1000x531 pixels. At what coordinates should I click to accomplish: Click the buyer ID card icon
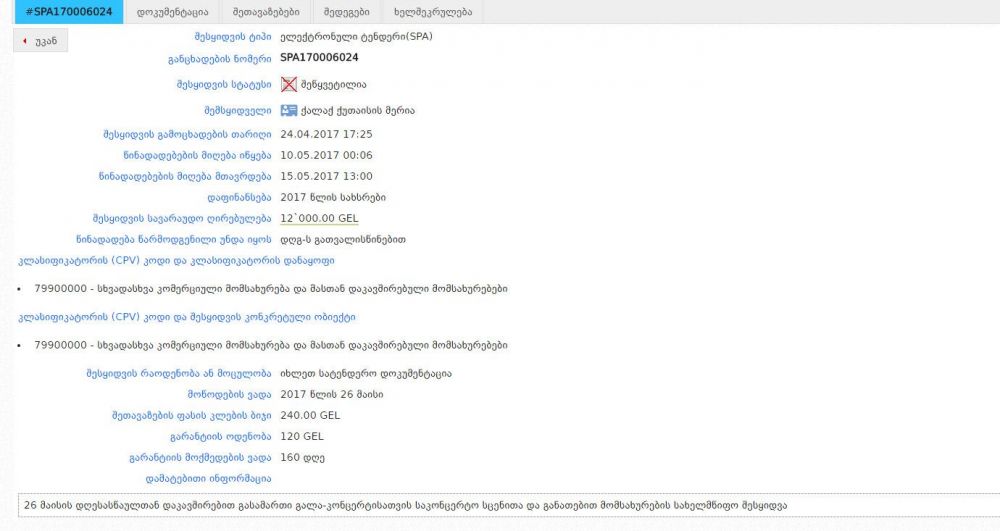point(289,110)
